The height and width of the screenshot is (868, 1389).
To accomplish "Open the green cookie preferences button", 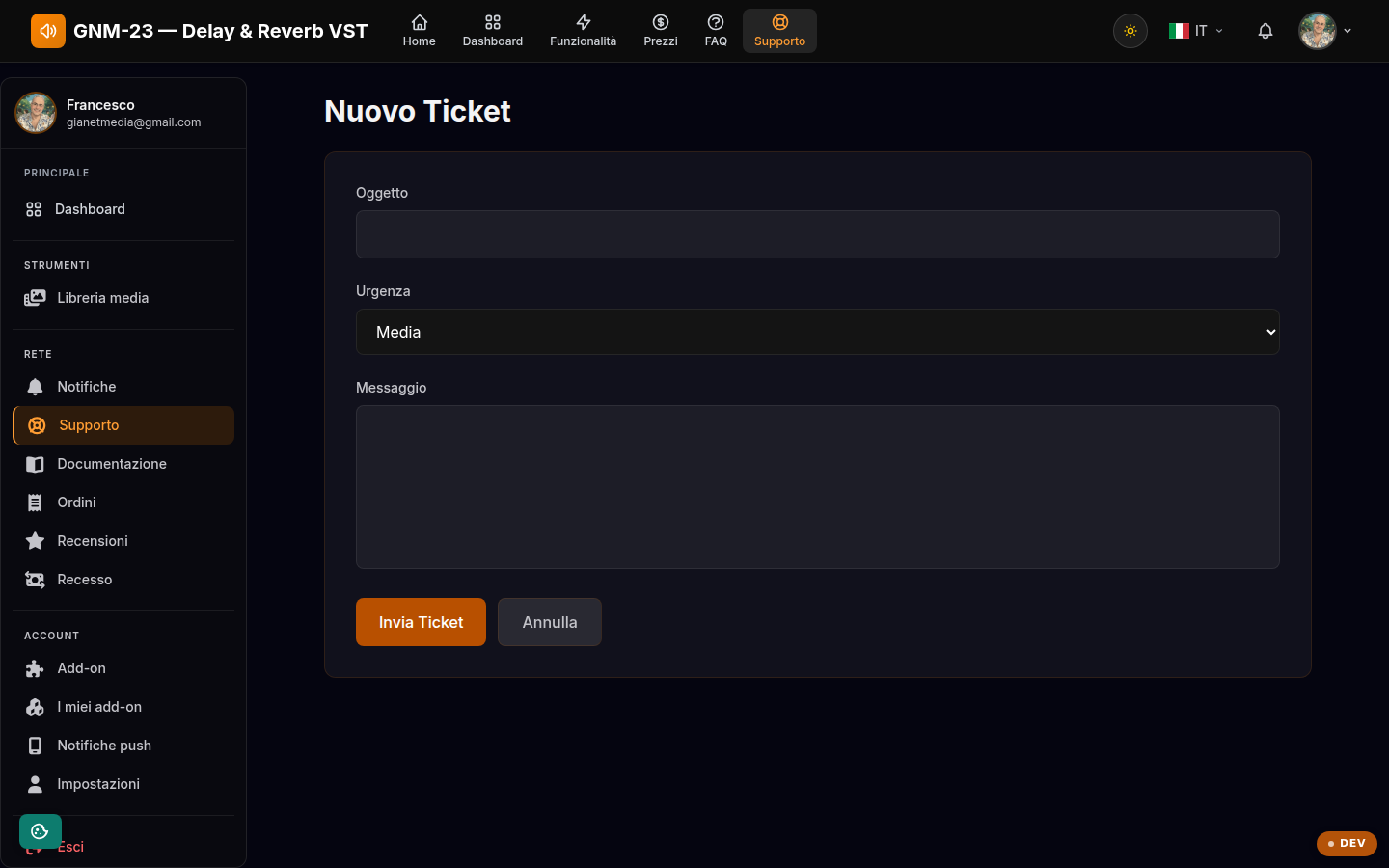I will [41, 831].
